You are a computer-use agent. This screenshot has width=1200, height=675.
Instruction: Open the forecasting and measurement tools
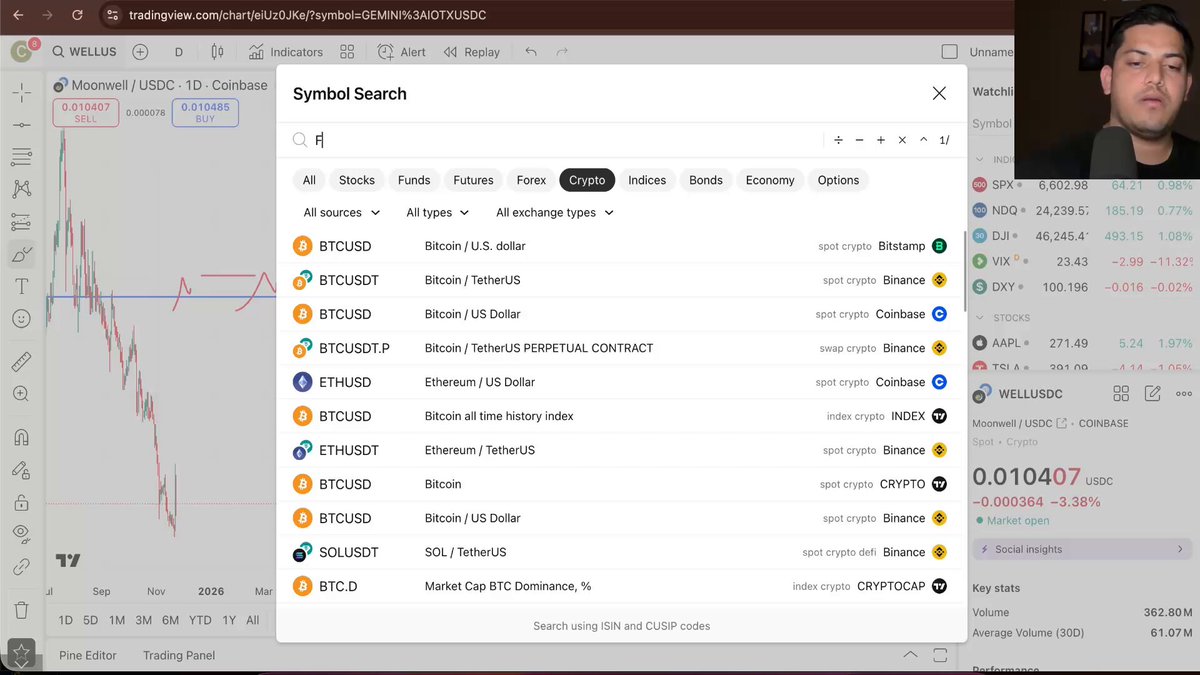point(21,222)
